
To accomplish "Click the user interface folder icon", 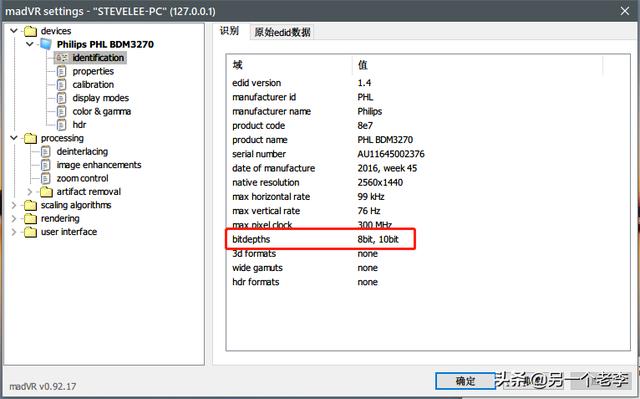I will pyautogui.click(x=30, y=232).
